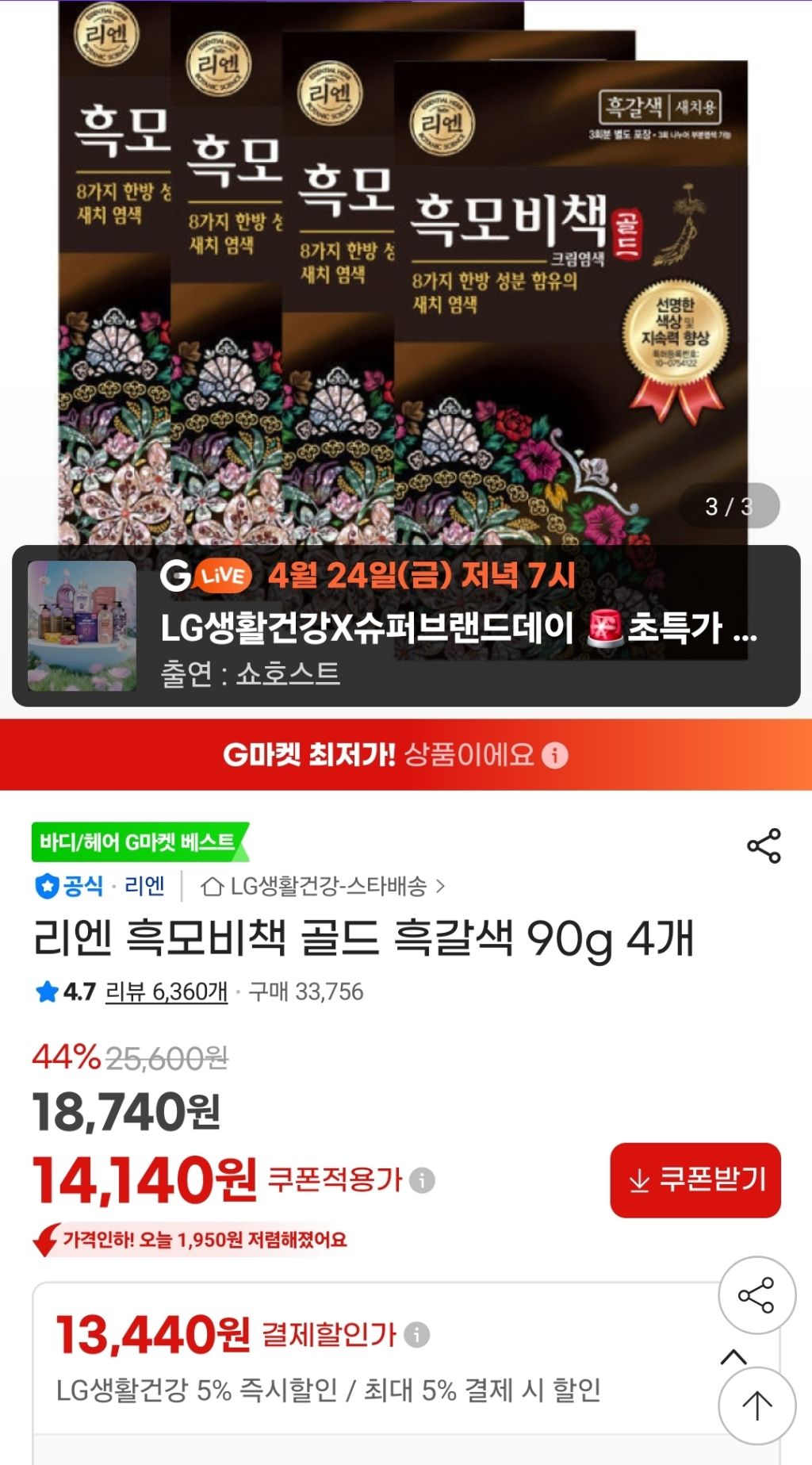
Task: Tap the product box image carousel
Action: click(406, 270)
